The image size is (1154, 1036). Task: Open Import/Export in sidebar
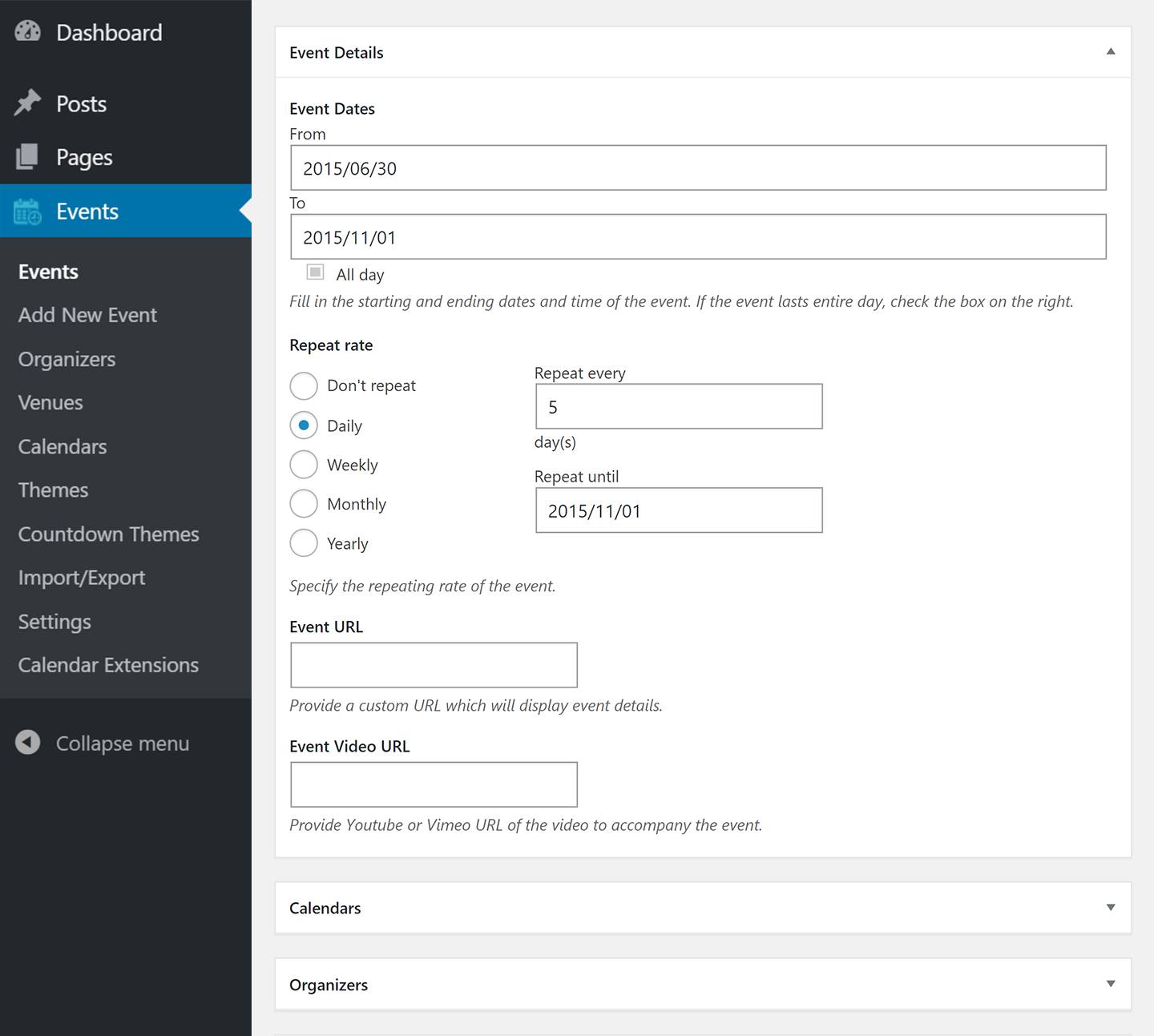(x=82, y=578)
